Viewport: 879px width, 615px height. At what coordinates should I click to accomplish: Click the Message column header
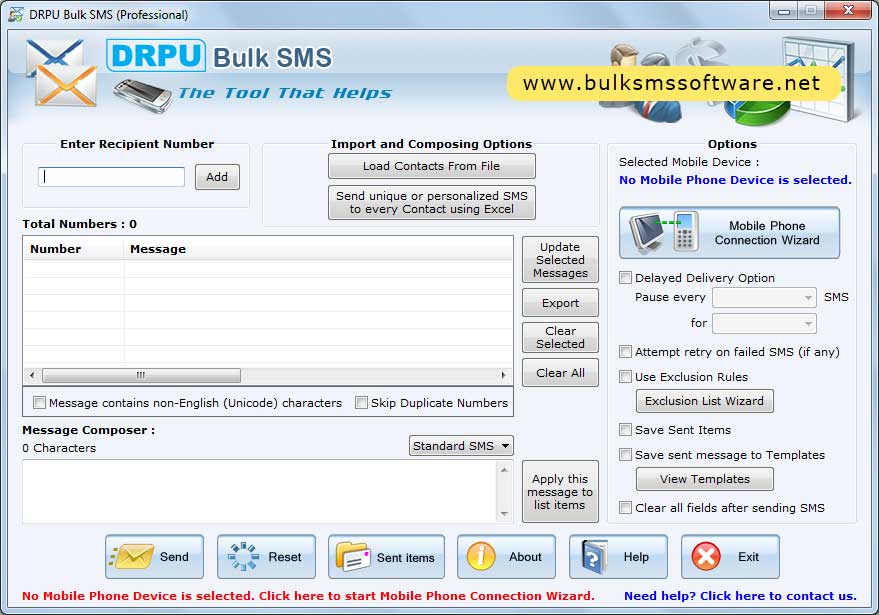pos(318,249)
